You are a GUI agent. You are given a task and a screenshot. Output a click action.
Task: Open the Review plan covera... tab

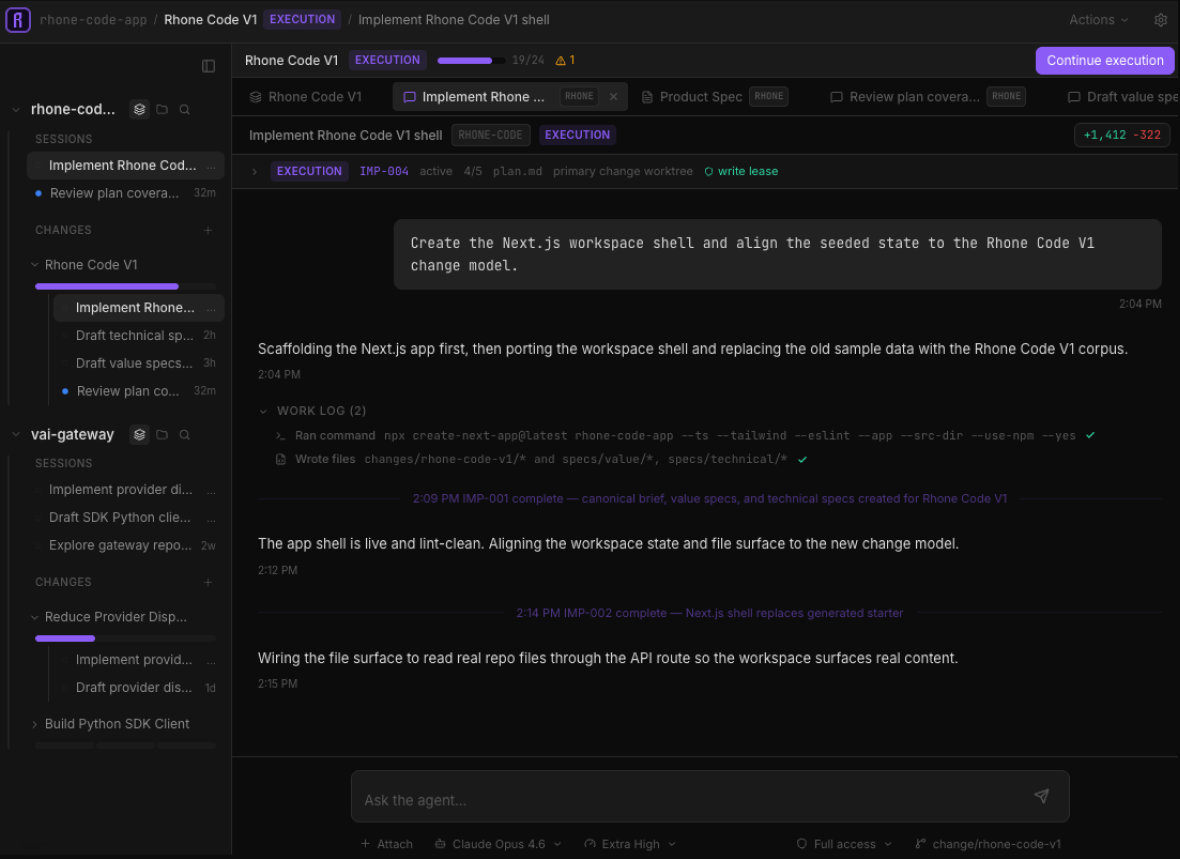[x=927, y=97]
